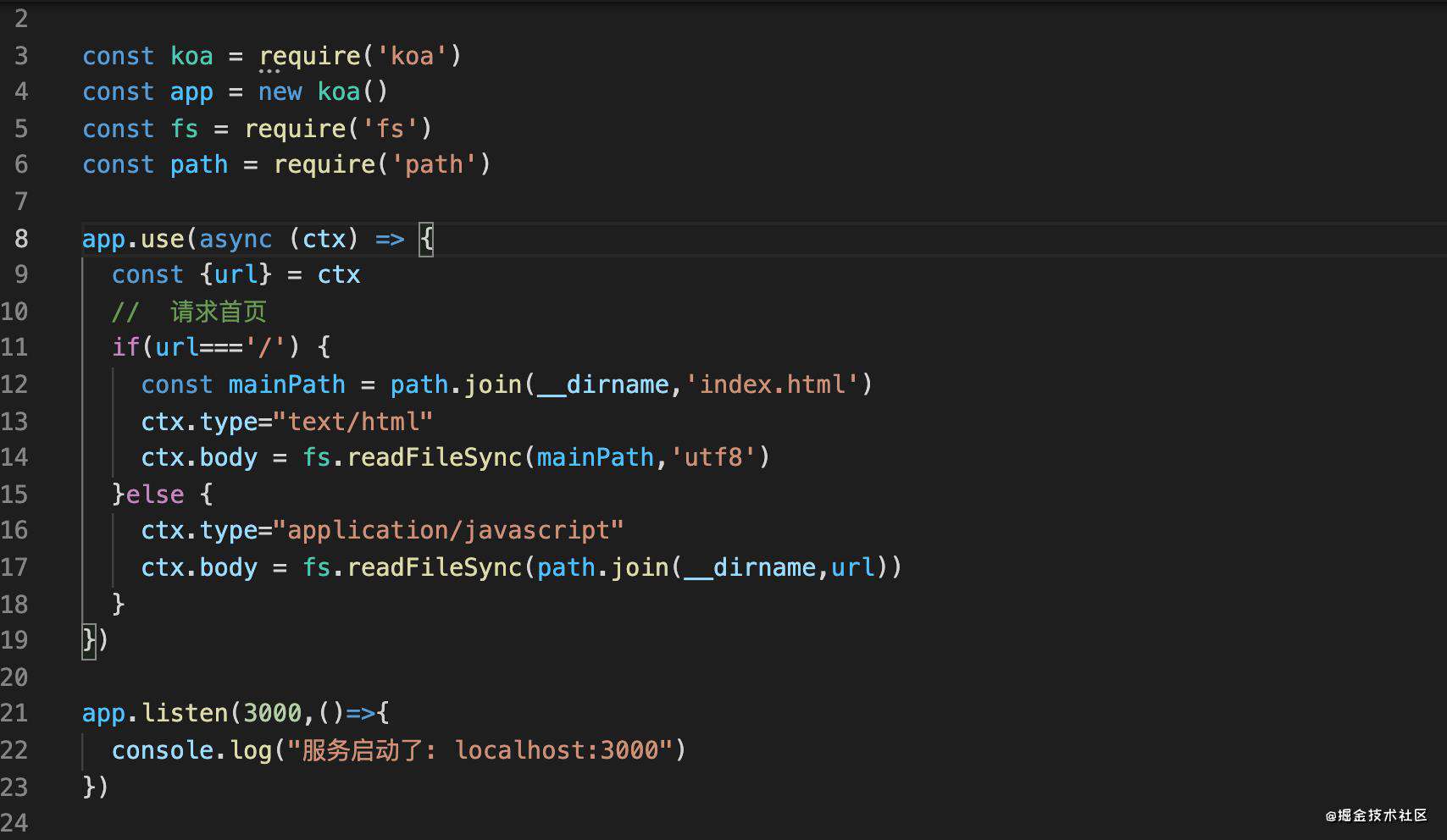Viewport: 1447px width, 840px height.
Task: Click line number 21 in the gutter
Action: [14, 713]
